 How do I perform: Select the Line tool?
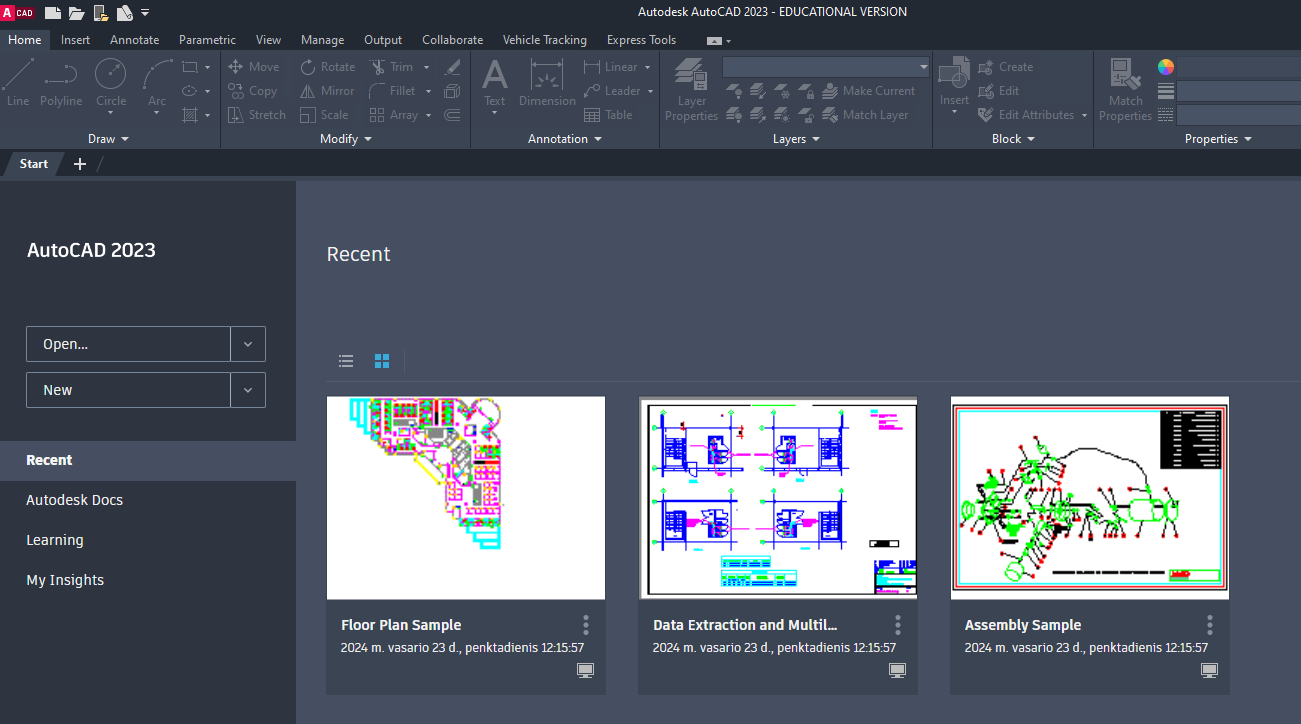point(18,82)
